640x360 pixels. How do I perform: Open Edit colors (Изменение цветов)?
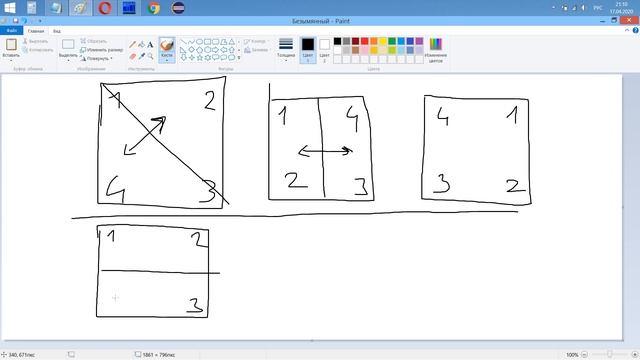pyautogui.click(x=436, y=49)
